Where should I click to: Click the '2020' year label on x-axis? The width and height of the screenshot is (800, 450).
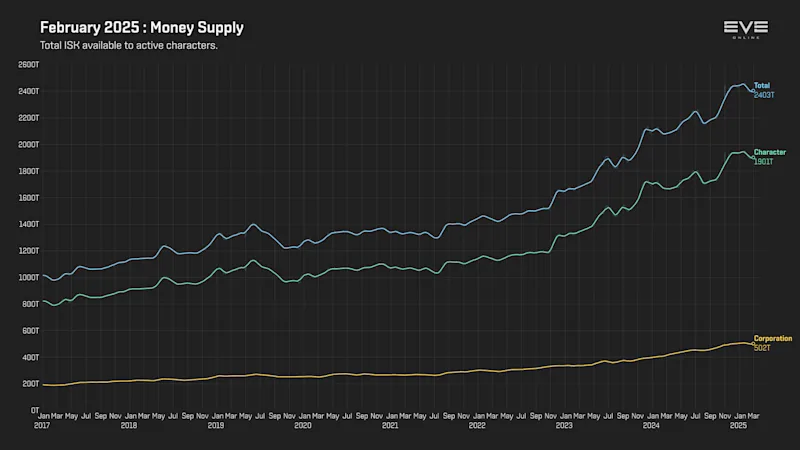[x=303, y=426]
